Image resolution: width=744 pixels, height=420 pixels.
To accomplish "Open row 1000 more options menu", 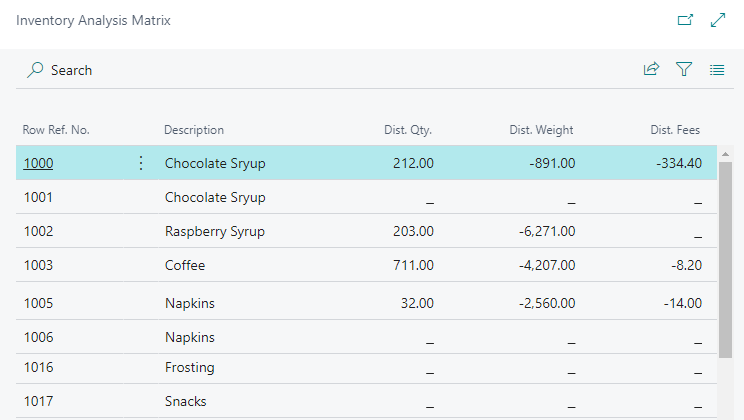I will tap(140, 163).
